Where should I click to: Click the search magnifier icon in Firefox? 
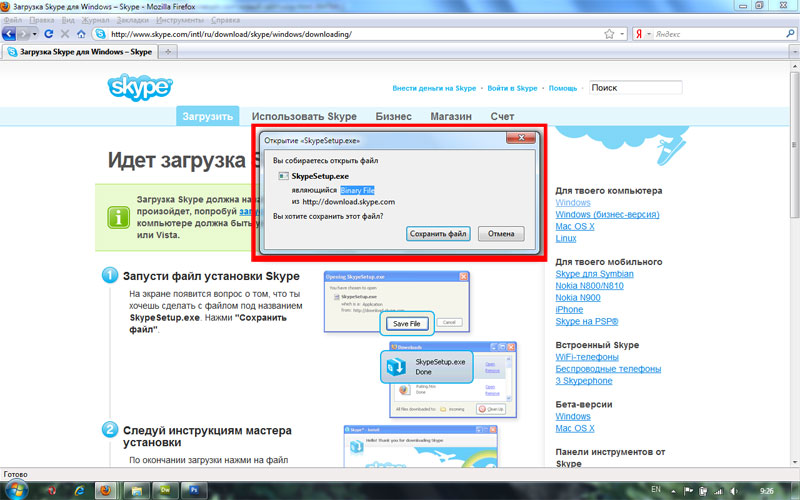[x=790, y=34]
